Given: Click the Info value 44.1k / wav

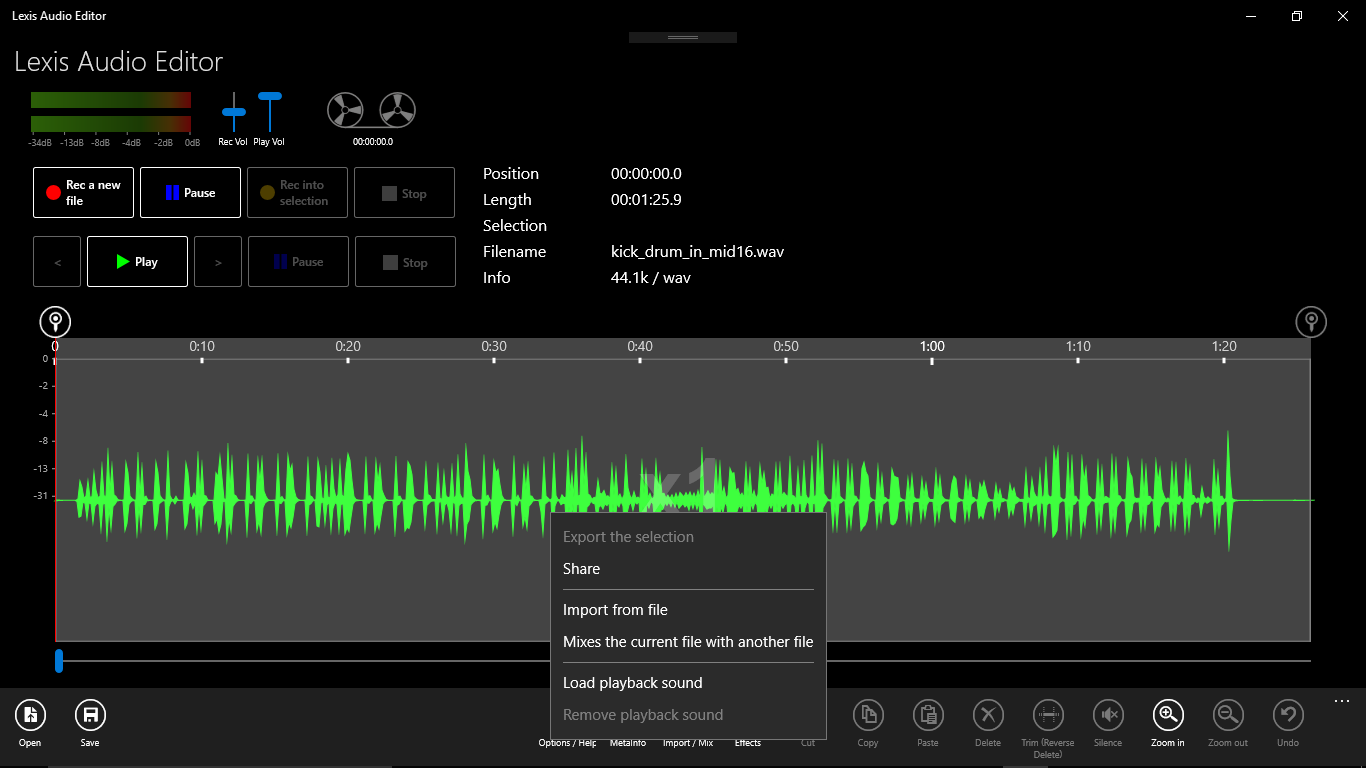Looking at the screenshot, I should click(651, 278).
